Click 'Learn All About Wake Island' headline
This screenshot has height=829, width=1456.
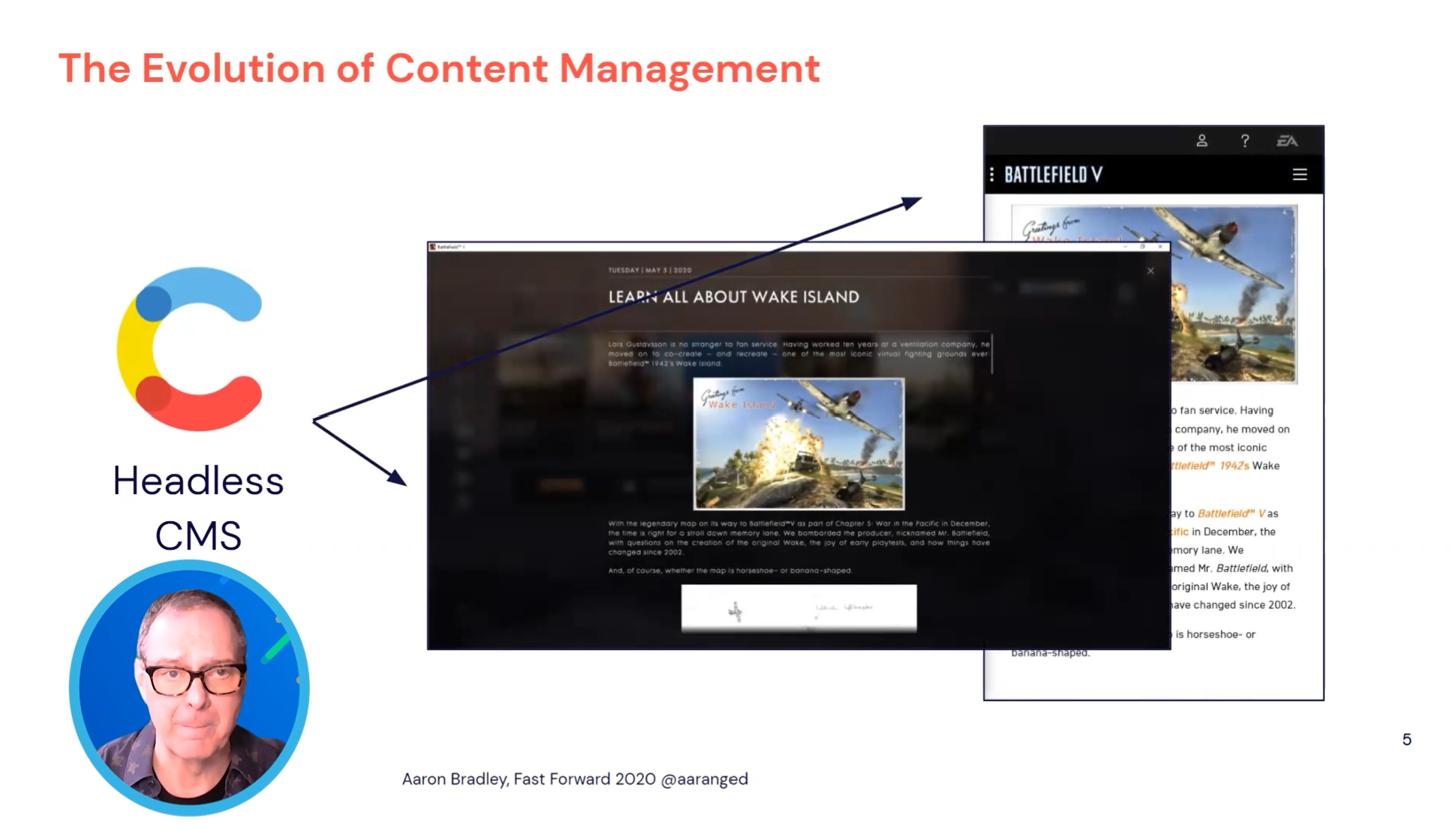pos(733,297)
